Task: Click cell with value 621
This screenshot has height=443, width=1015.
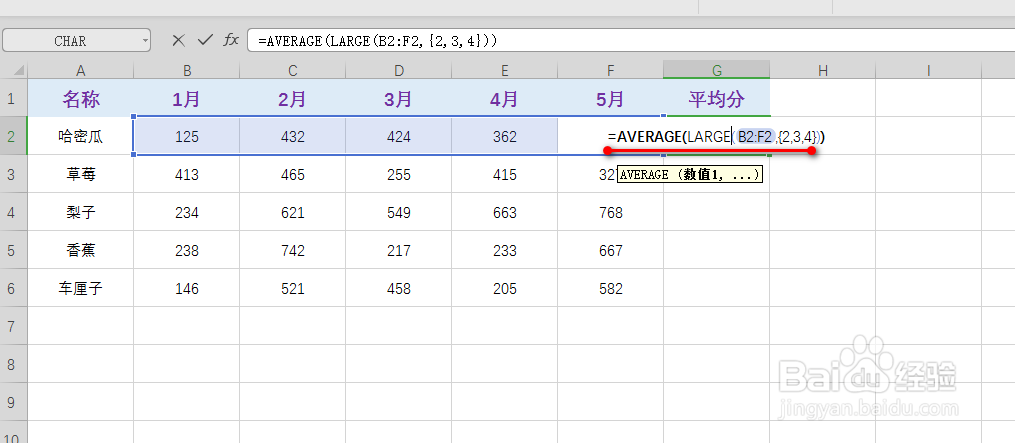Action: 293,212
